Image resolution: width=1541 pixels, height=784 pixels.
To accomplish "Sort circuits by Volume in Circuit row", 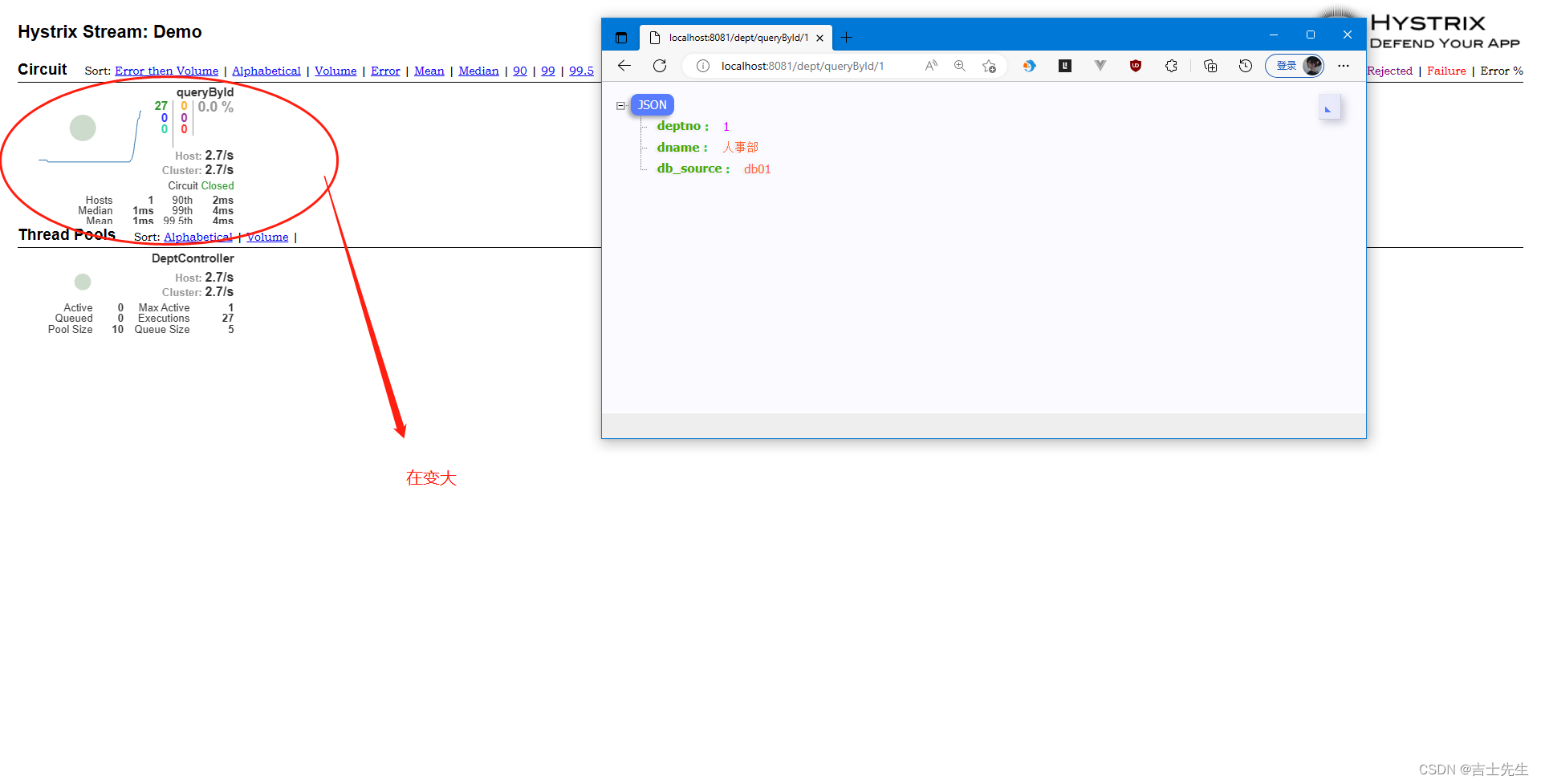I will point(335,71).
